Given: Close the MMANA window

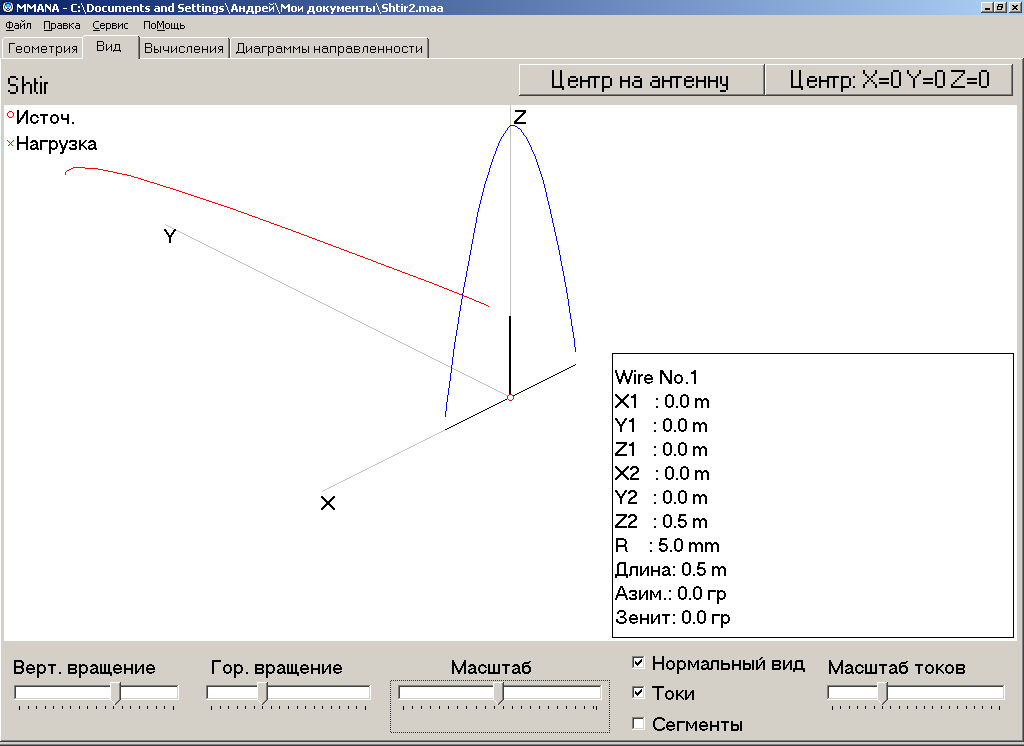Looking at the screenshot, I should point(1014,7).
